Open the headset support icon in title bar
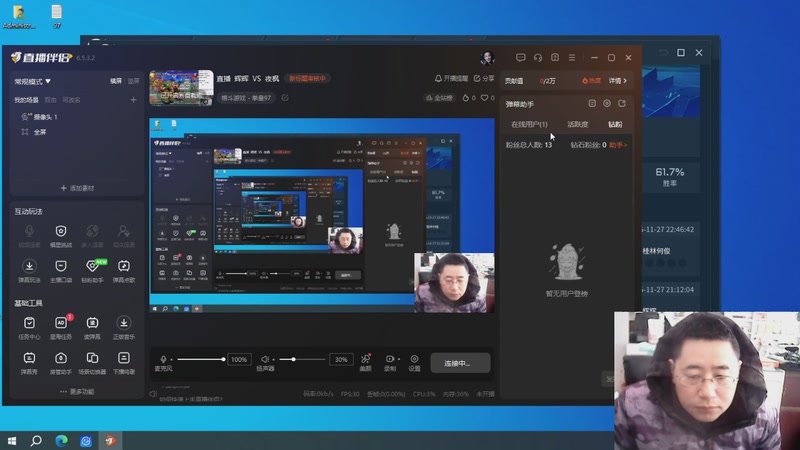 click(x=538, y=58)
